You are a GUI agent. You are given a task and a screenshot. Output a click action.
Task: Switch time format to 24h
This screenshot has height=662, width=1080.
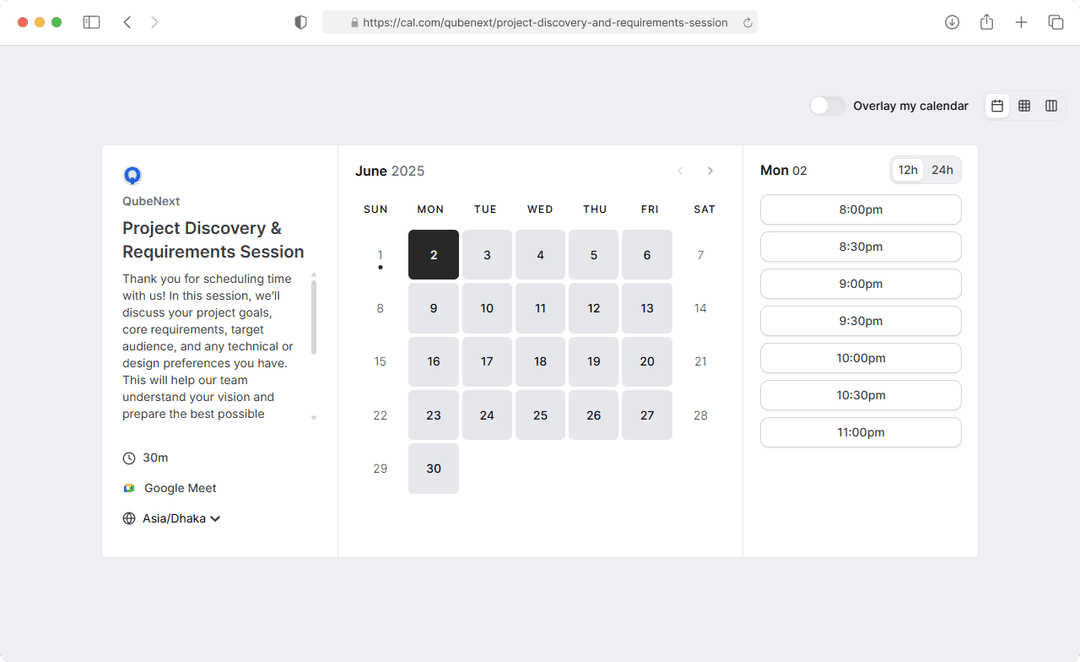click(942, 170)
